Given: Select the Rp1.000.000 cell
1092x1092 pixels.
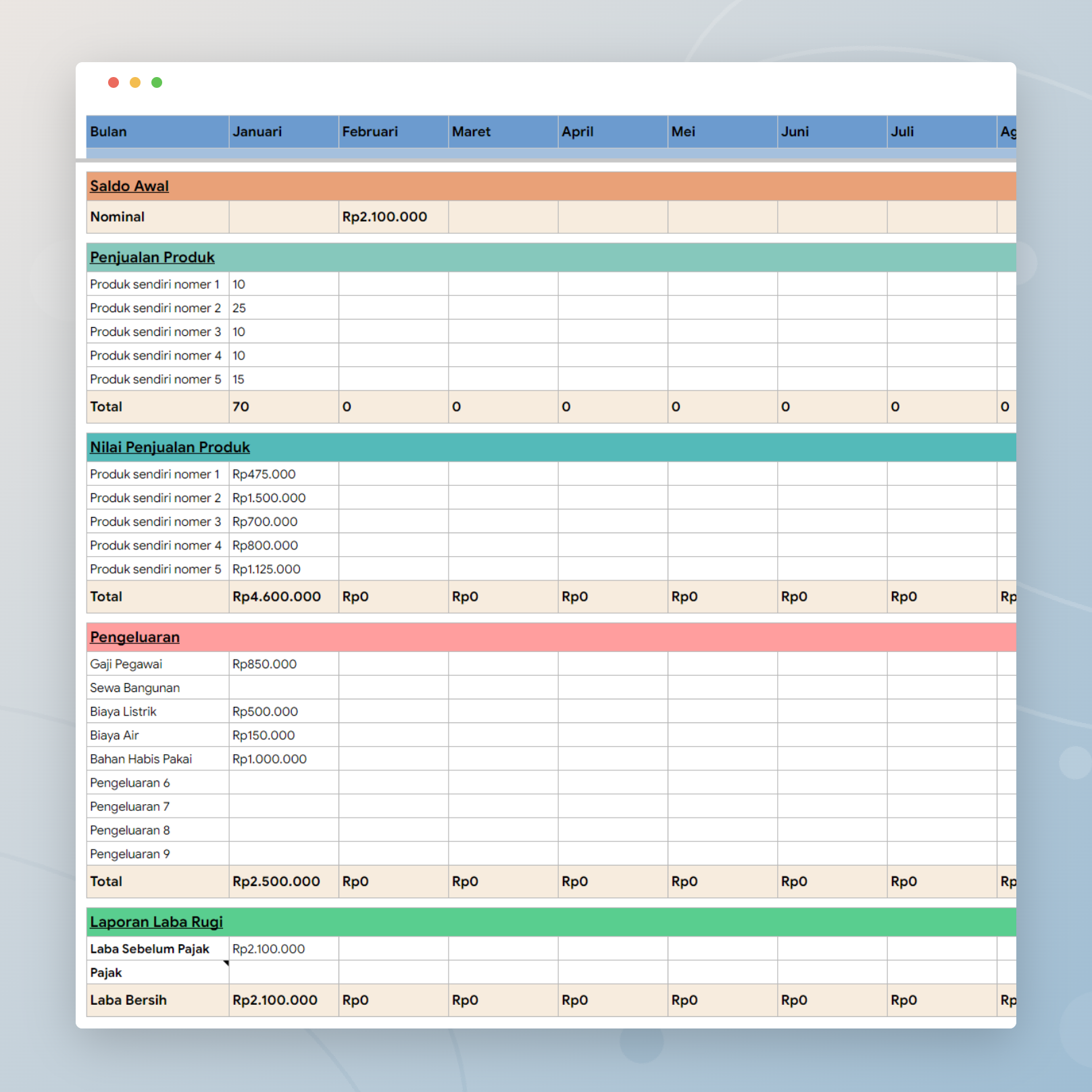Looking at the screenshot, I should pyautogui.click(x=284, y=759).
